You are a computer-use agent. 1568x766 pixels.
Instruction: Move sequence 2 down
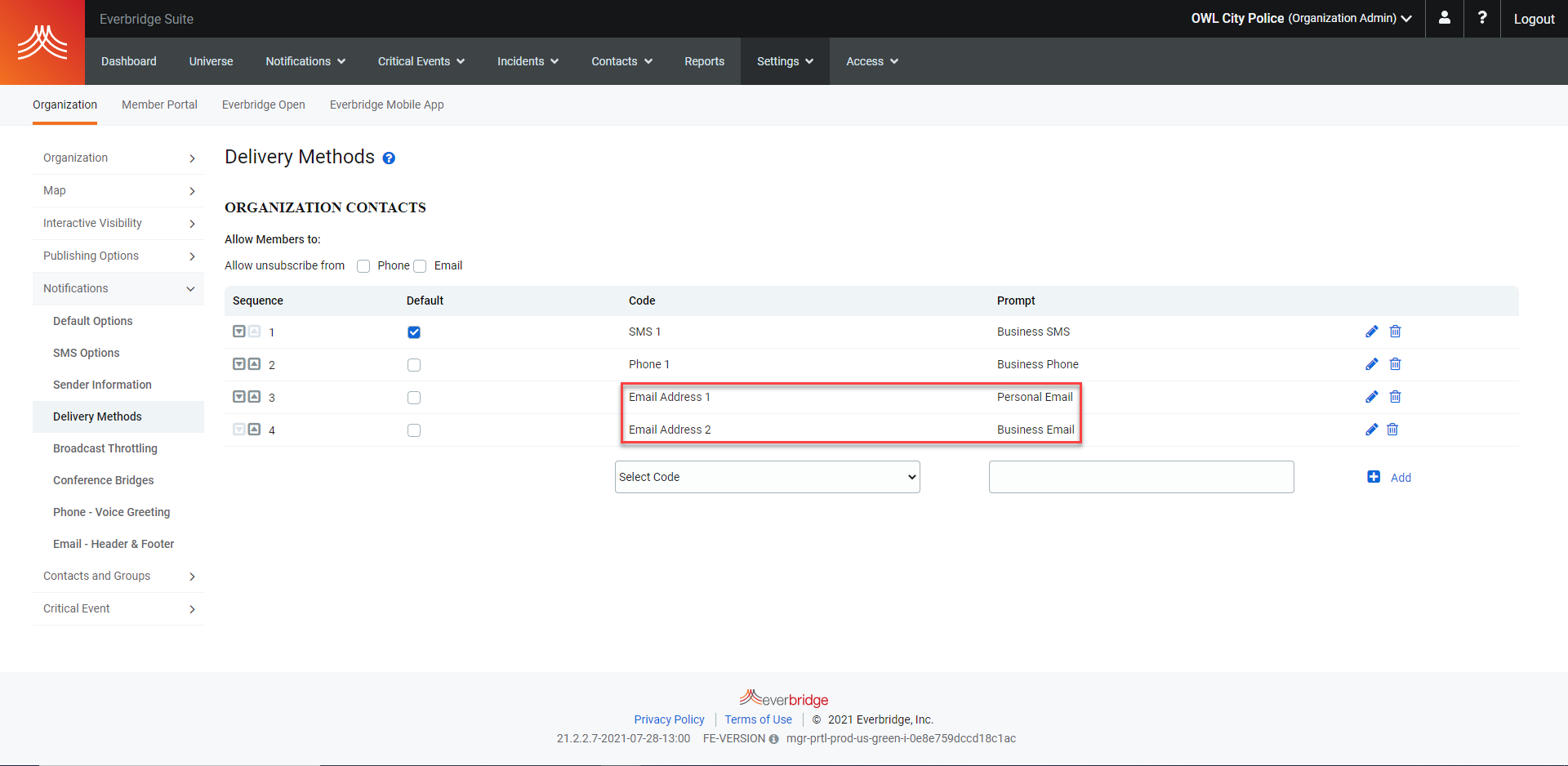click(x=239, y=364)
